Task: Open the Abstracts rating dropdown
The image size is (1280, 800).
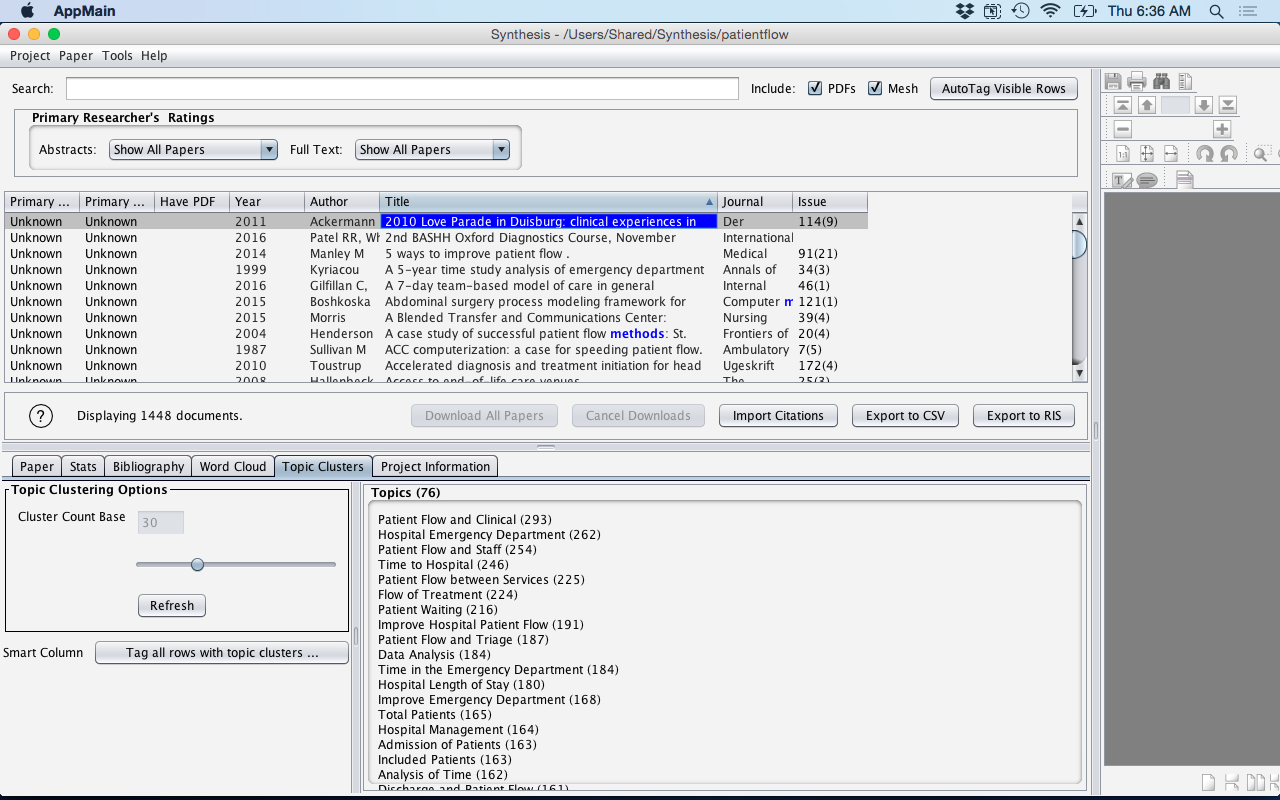Action: (x=193, y=149)
